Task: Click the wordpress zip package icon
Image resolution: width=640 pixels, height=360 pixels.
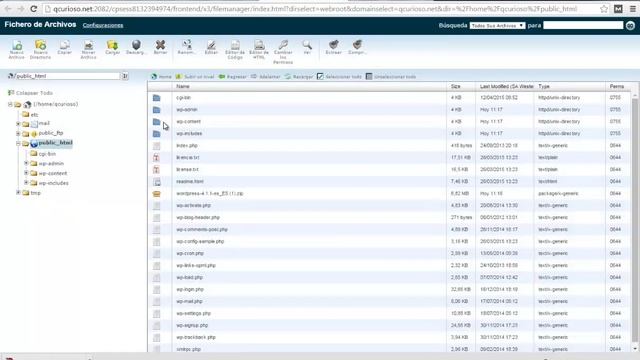Action: [156, 194]
